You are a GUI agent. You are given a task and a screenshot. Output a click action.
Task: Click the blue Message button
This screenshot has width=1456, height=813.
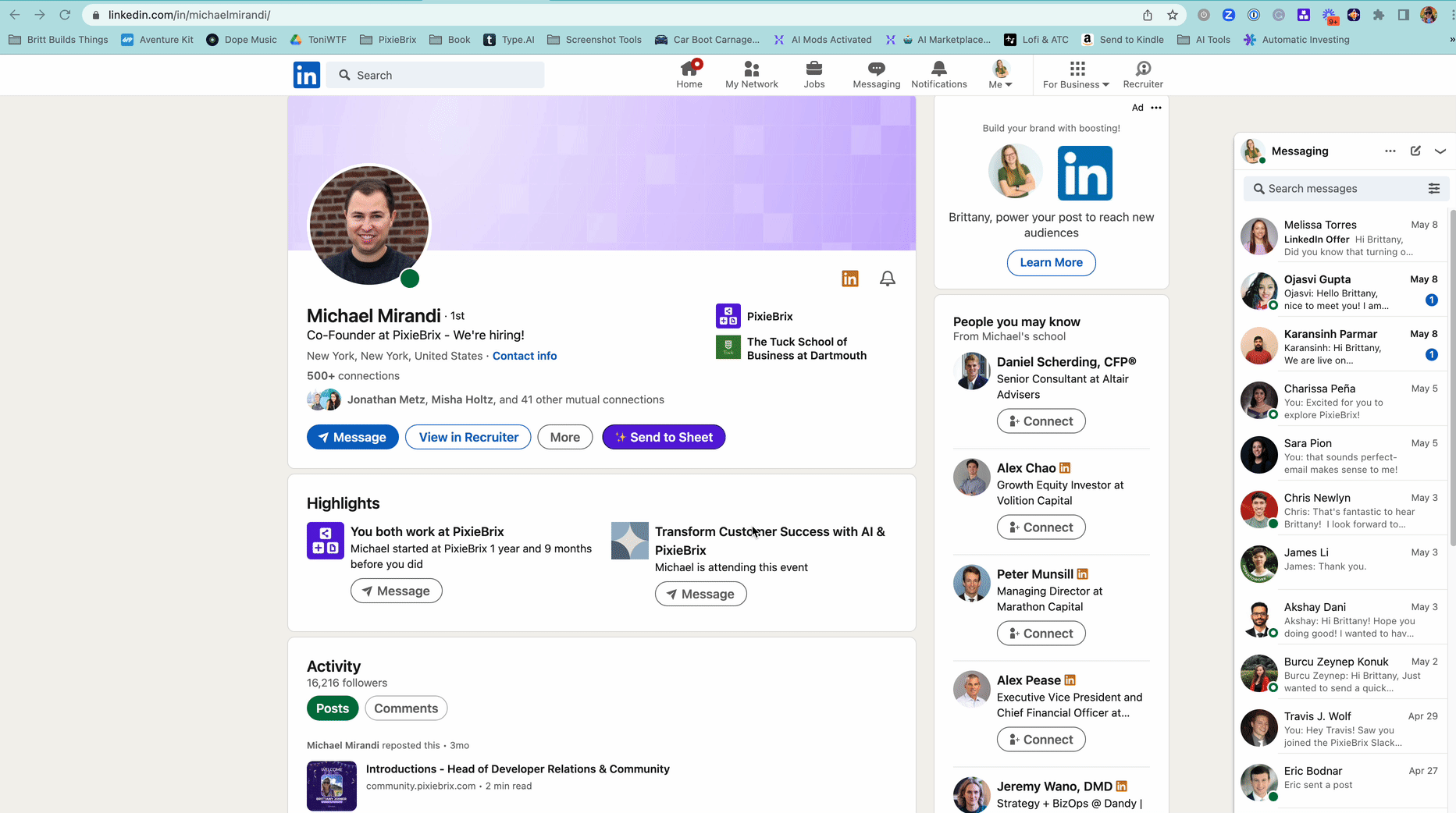(353, 437)
